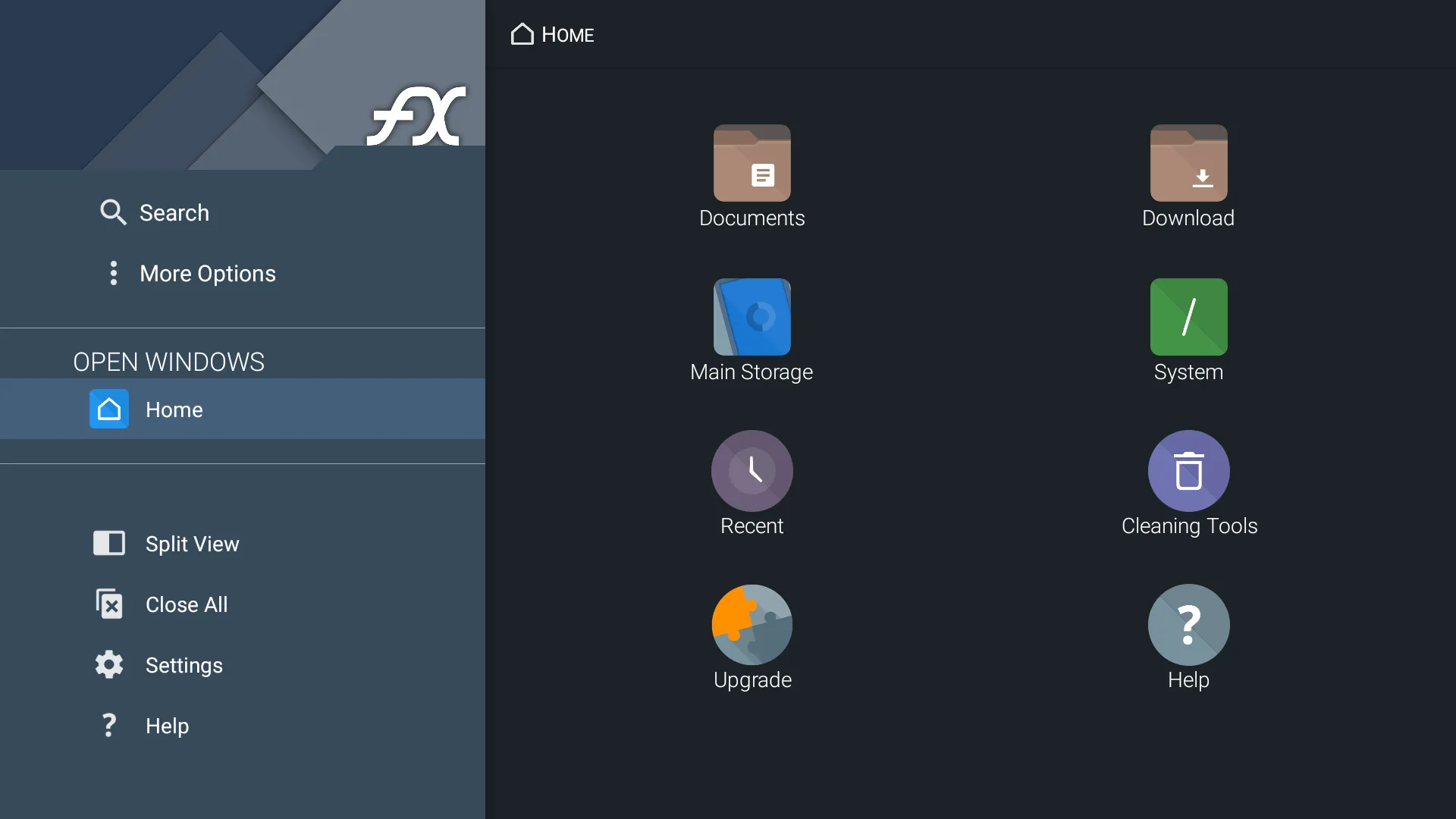The image size is (1456, 819).
Task: Click the Main Storage label text
Action: (752, 372)
